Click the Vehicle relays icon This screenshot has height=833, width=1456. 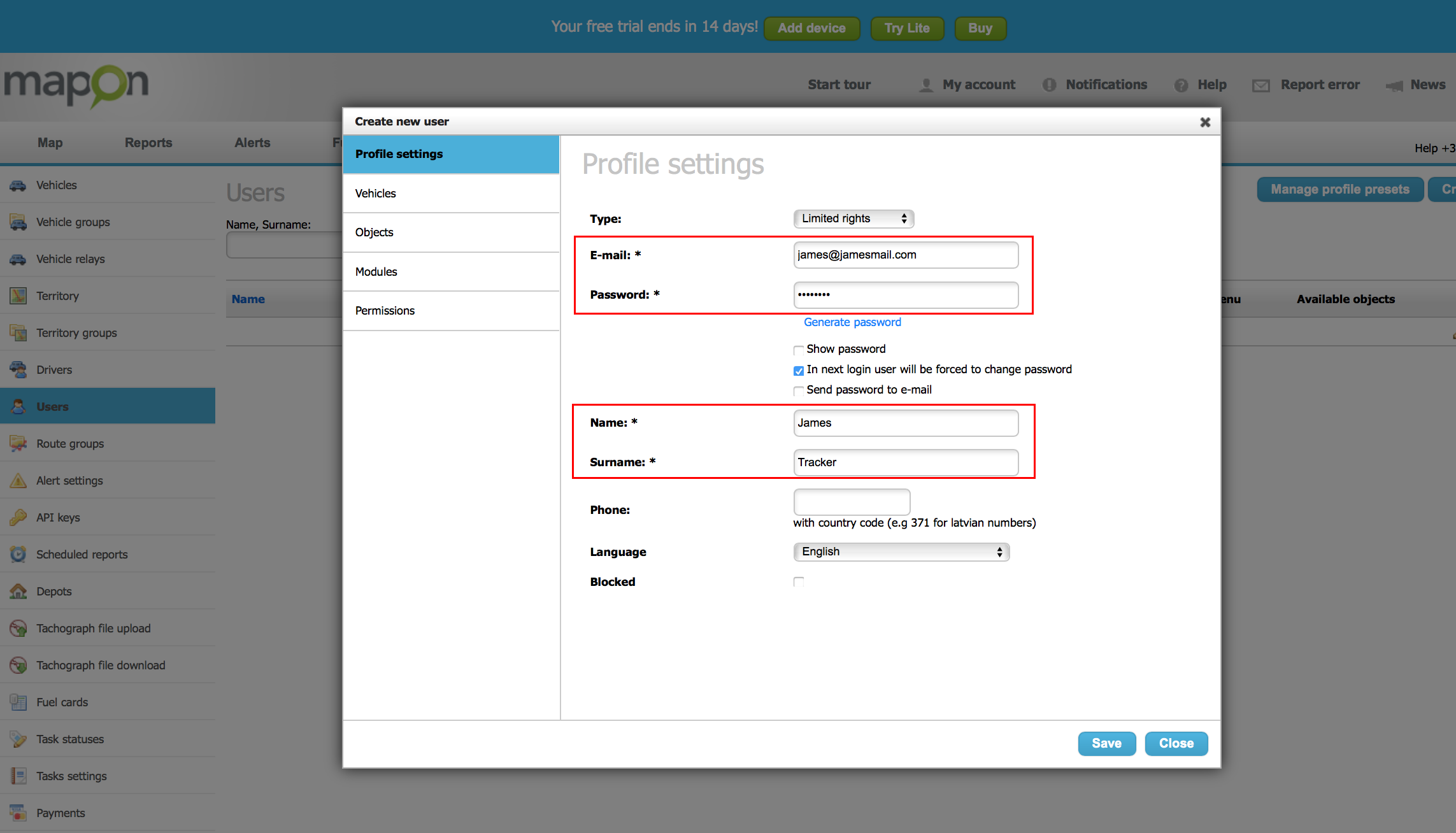pos(18,259)
